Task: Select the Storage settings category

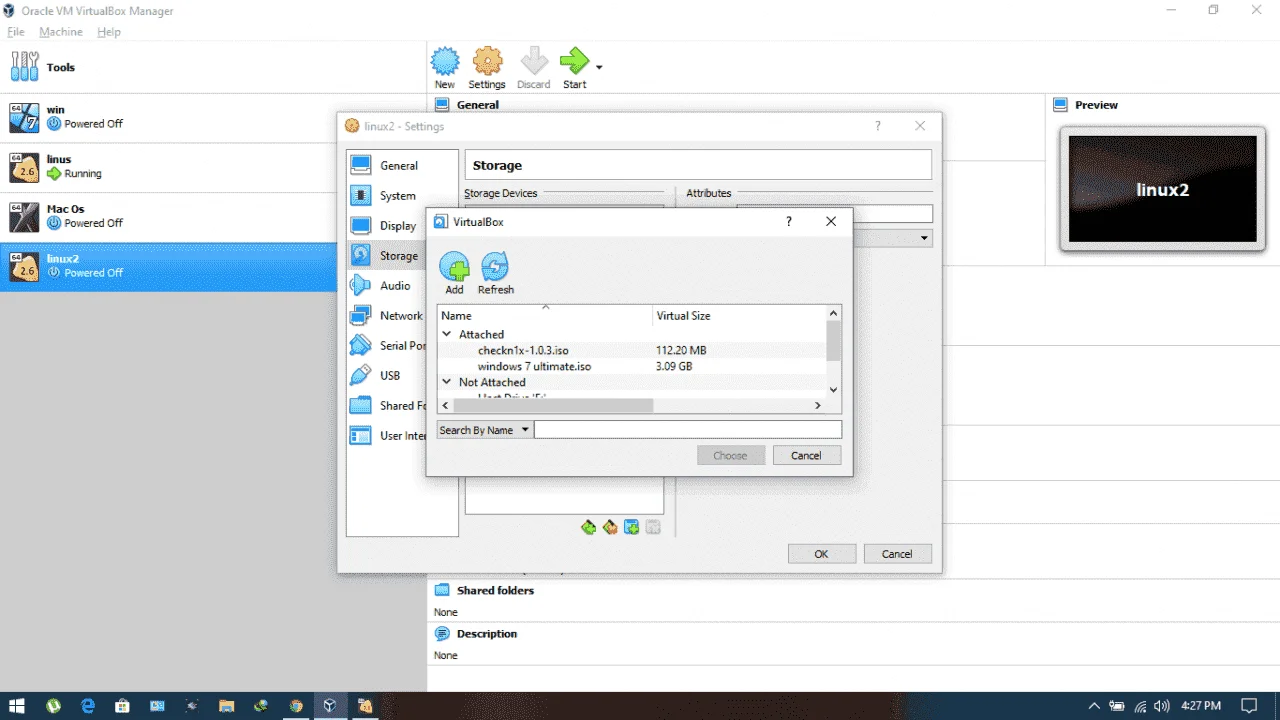Action: (386, 256)
